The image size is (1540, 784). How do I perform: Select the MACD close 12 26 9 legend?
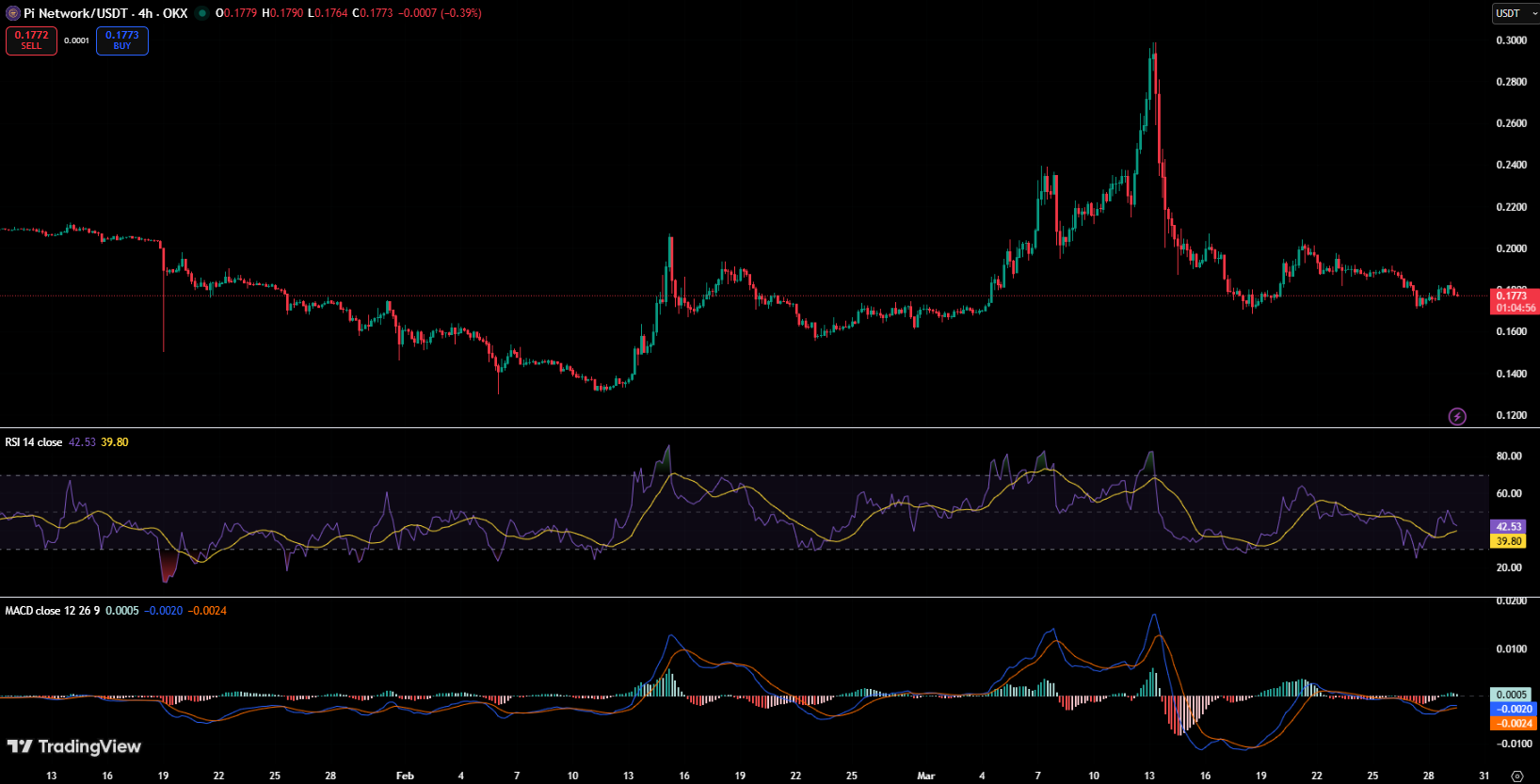point(53,611)
